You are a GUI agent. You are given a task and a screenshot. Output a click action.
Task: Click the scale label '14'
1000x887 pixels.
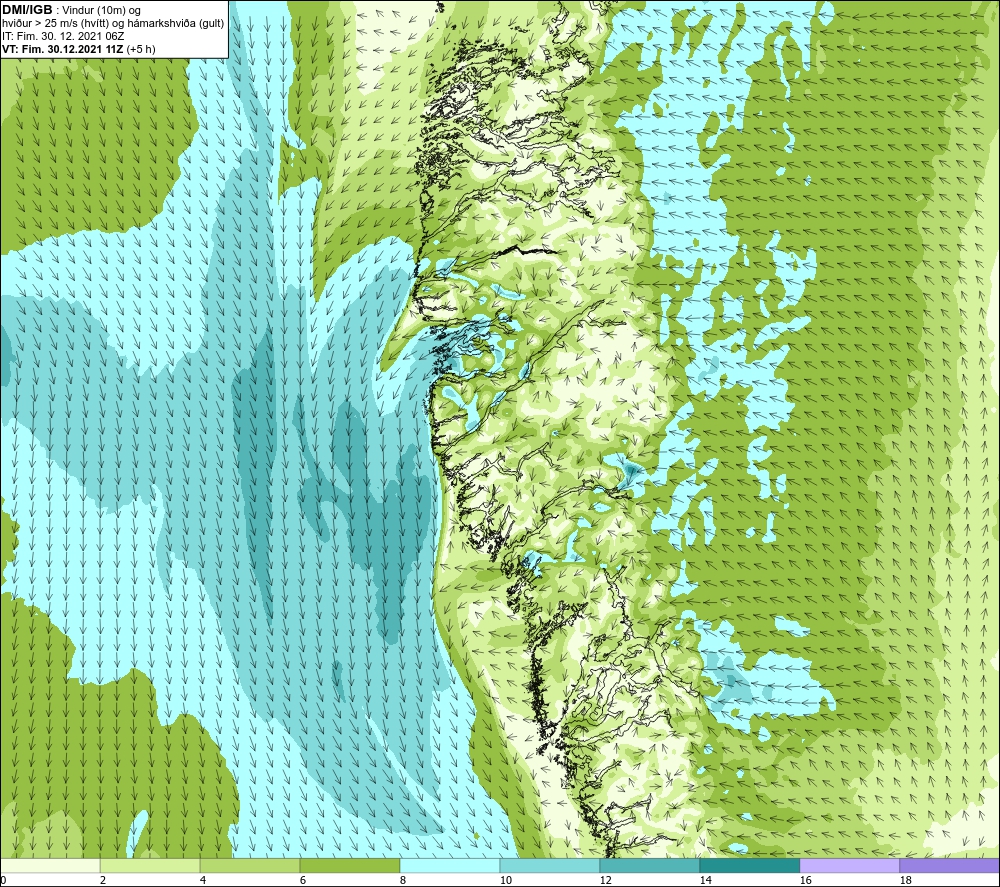tap(705, 881)
